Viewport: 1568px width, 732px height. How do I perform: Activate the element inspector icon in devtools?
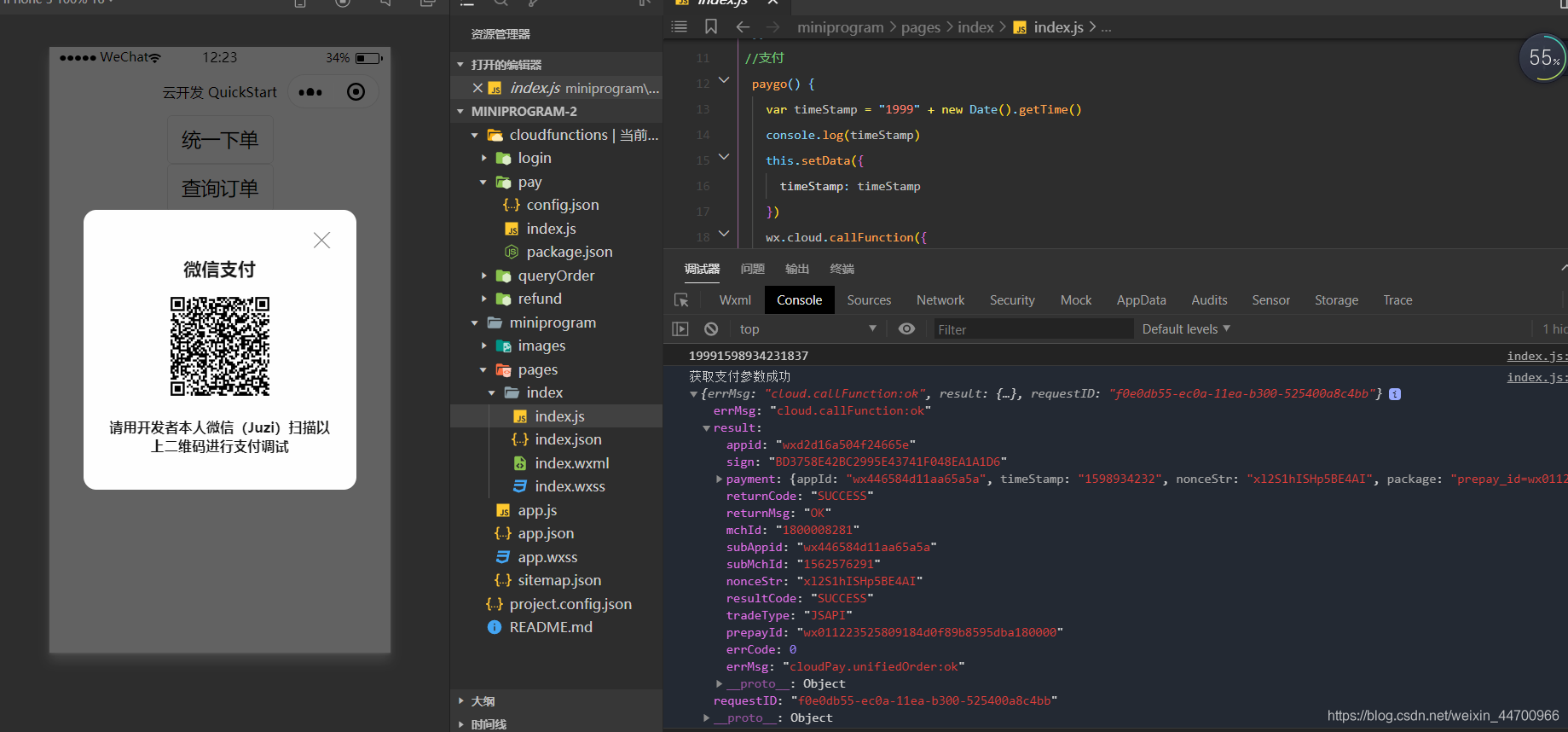[x=681, y=300]
